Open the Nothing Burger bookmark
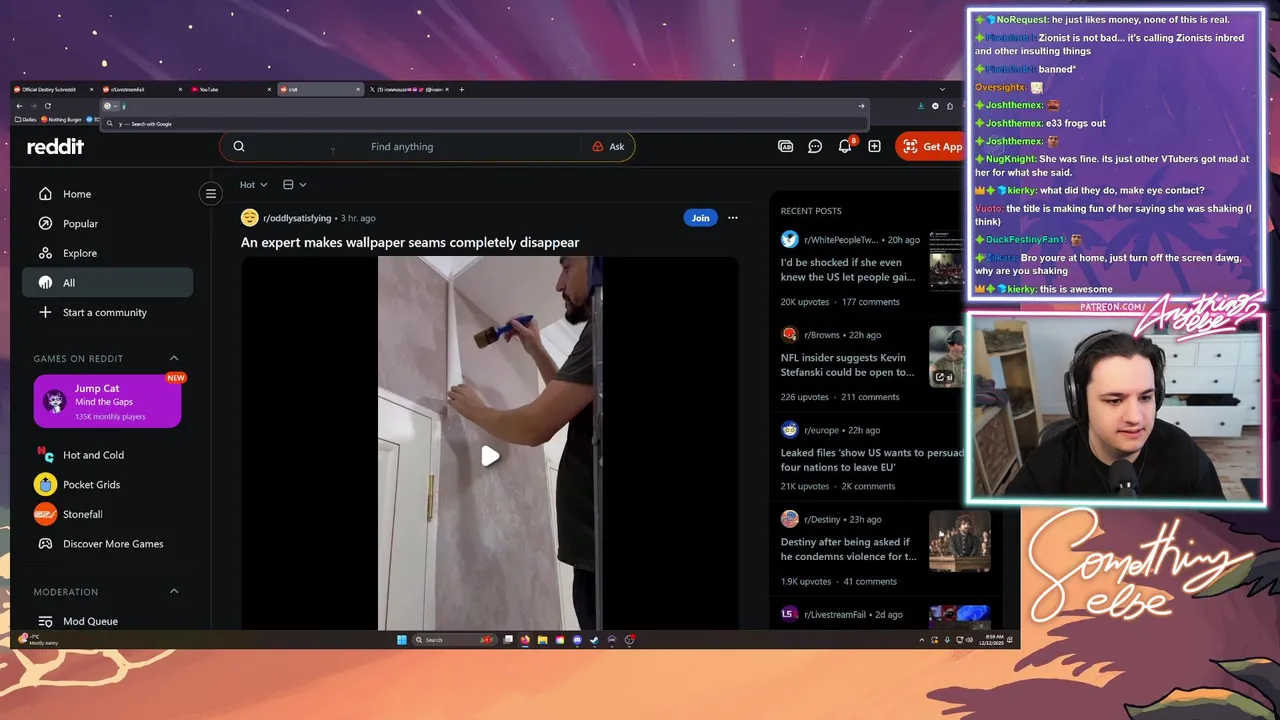This screenshot has width=1280, height=720. pos(62,119)
